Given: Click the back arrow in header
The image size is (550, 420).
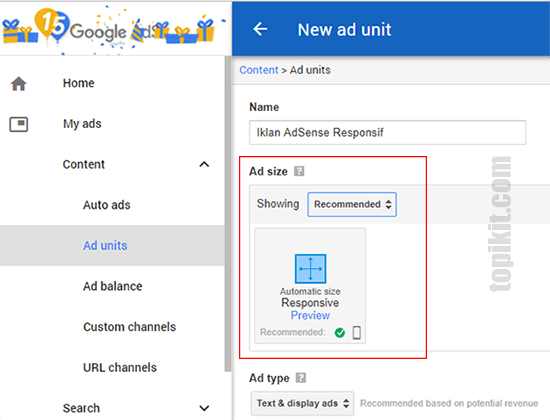Looking at the screenshot, I should (260, 29).
